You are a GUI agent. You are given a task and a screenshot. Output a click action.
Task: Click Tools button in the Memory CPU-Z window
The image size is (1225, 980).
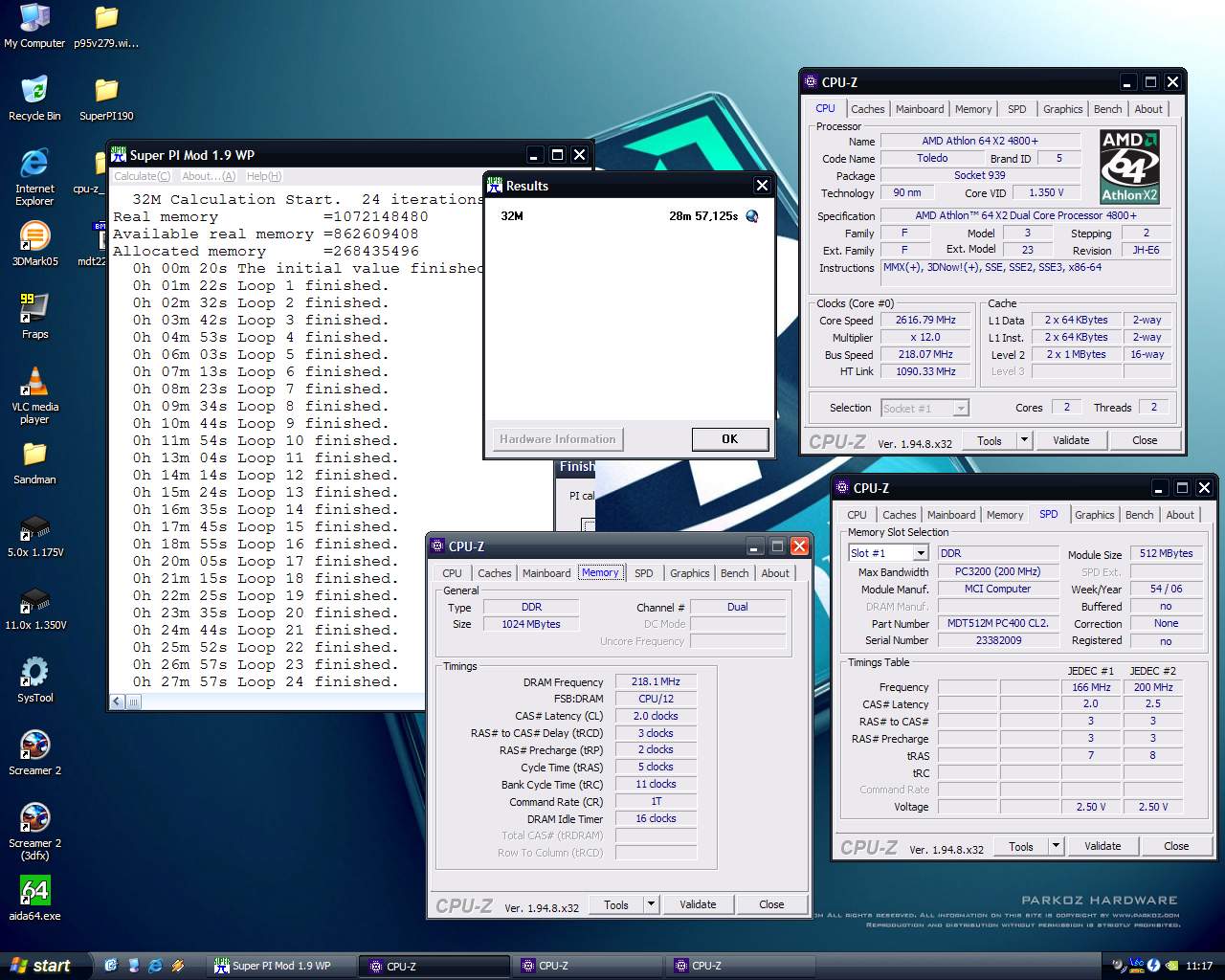pyautogui.click(x=616, y=904)
